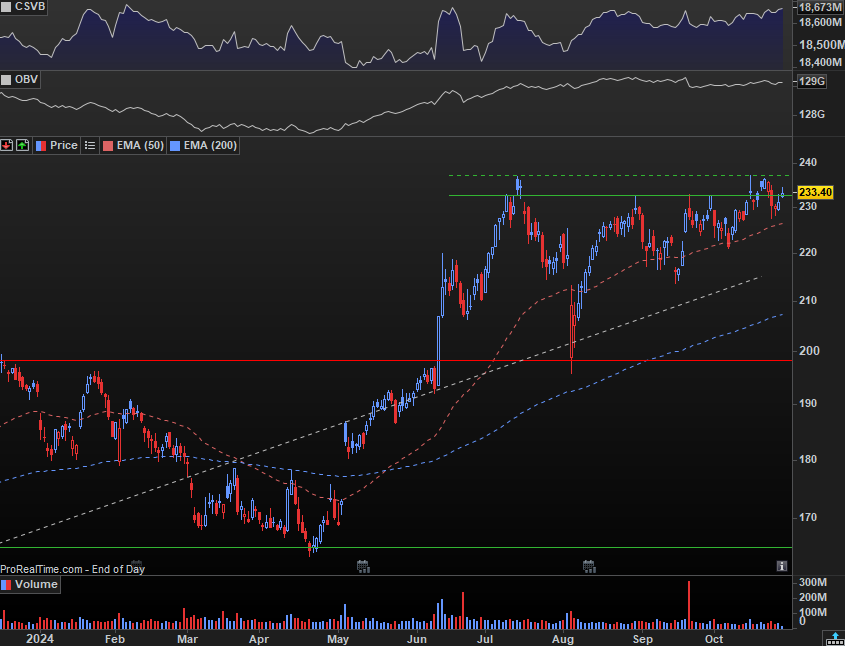
Task: Click the 2024 label on the time axis
Action: pos(39,639)
